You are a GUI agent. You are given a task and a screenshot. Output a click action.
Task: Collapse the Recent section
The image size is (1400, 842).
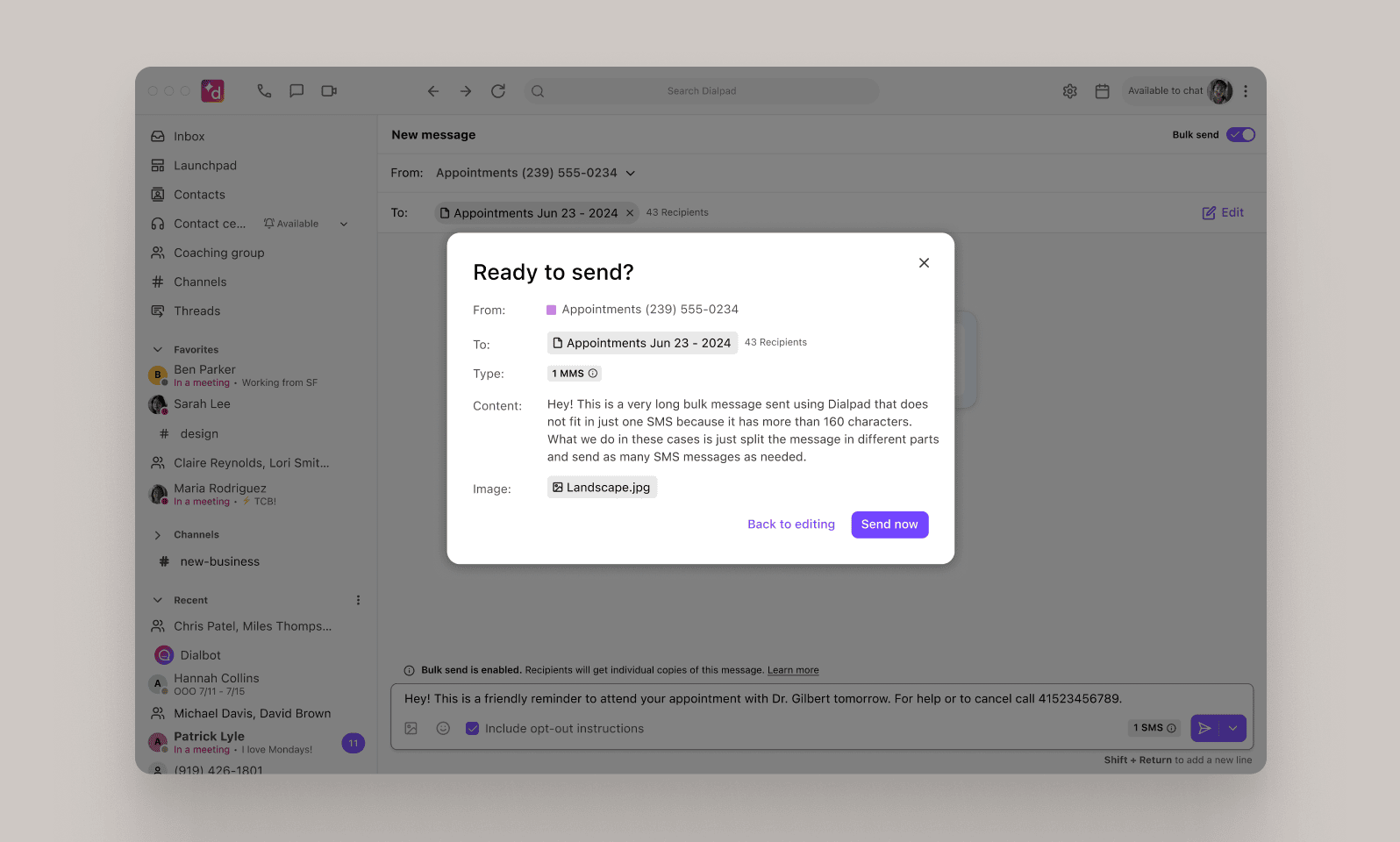[158, 600]
